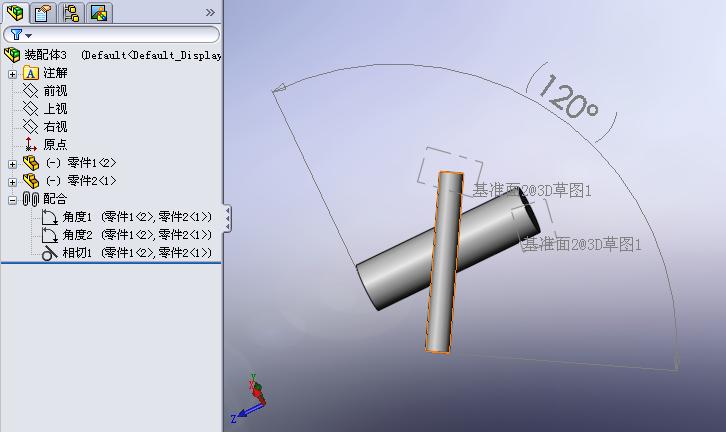Switch to the ConfigurationManager tab
This screenshot has width=726, height=432.
pyautogui.click(x=71, y=13)
